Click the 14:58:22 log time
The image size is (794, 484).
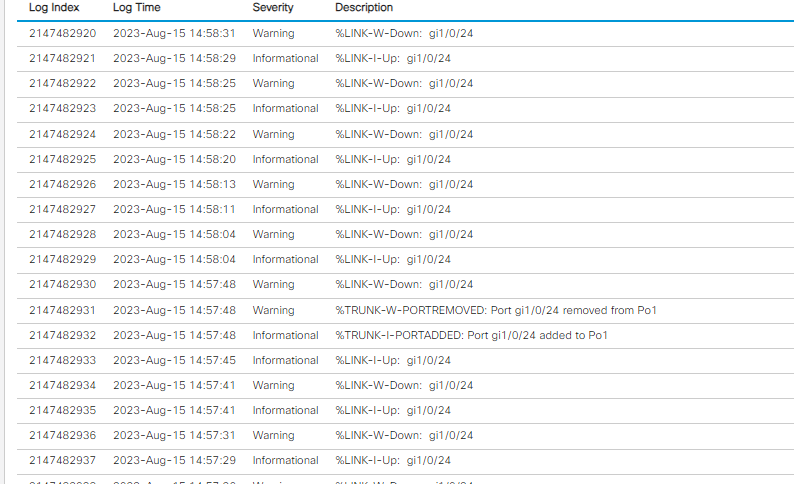pos(174,134)
